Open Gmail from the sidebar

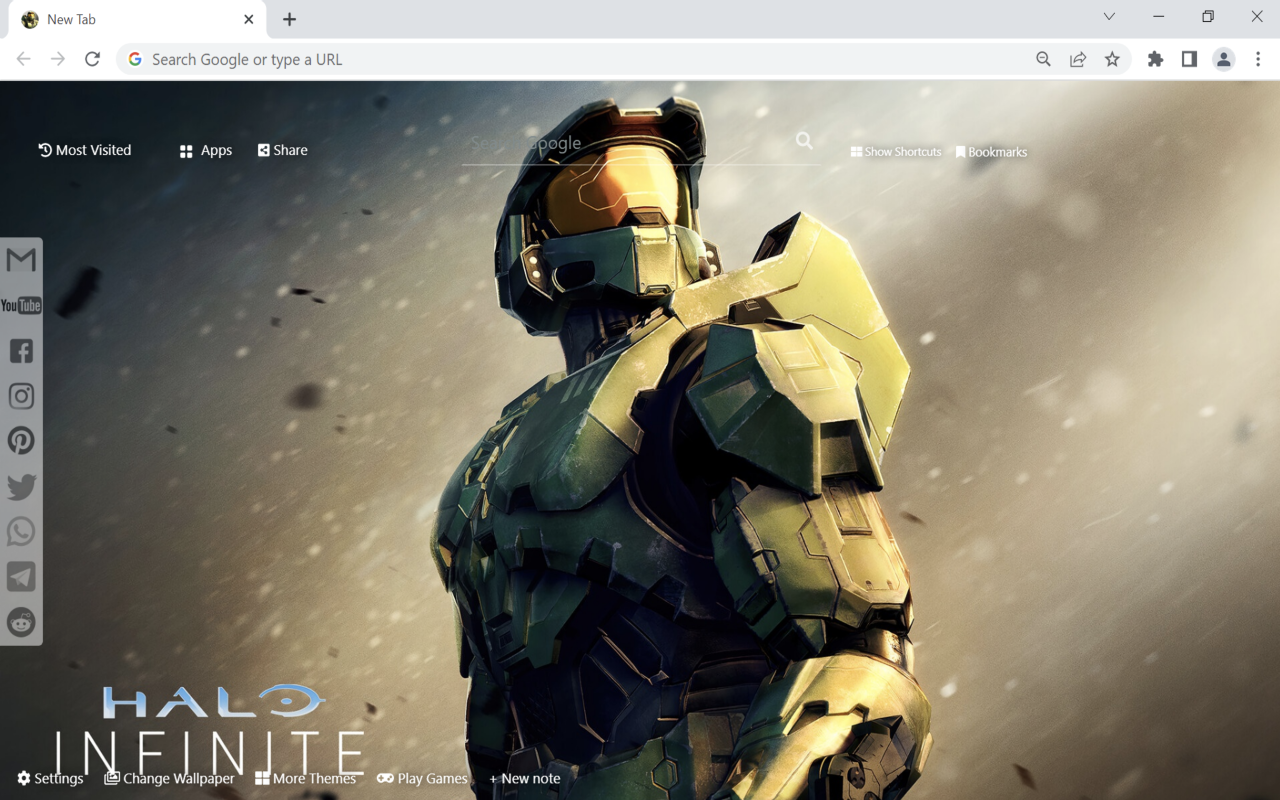(x=21, y=259)
